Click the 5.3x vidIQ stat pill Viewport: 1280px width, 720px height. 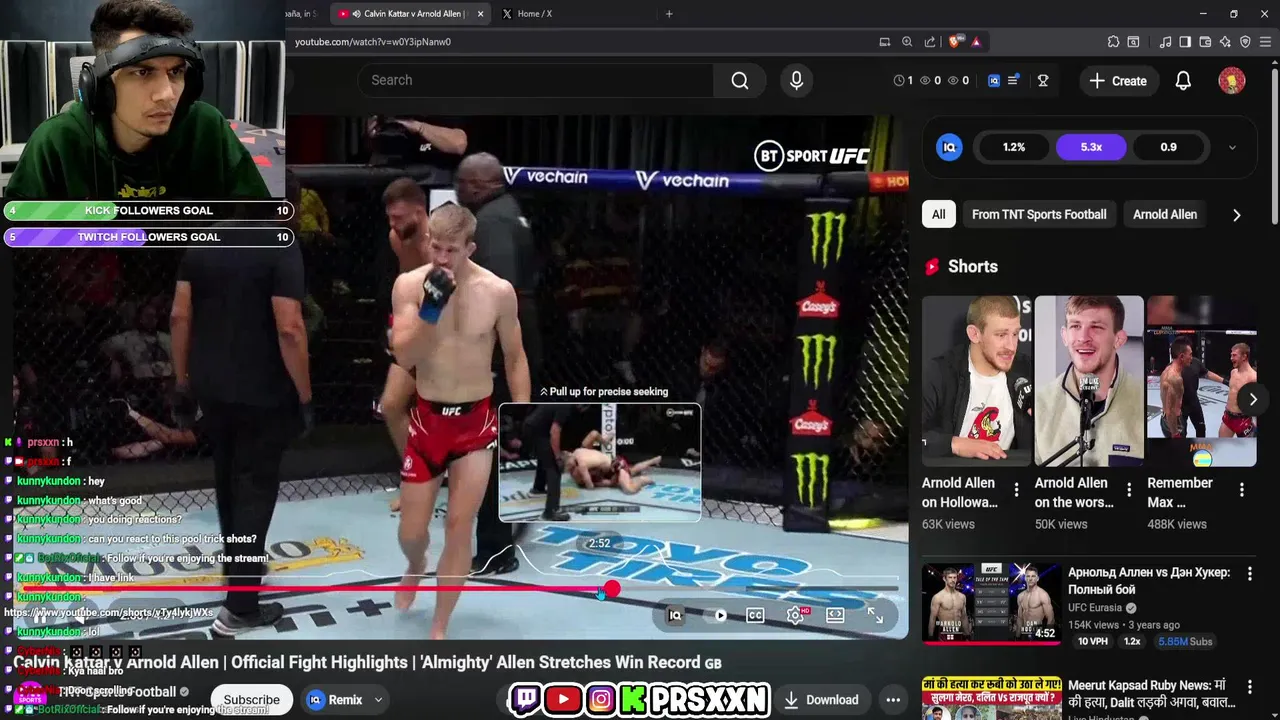[1091, 147]
